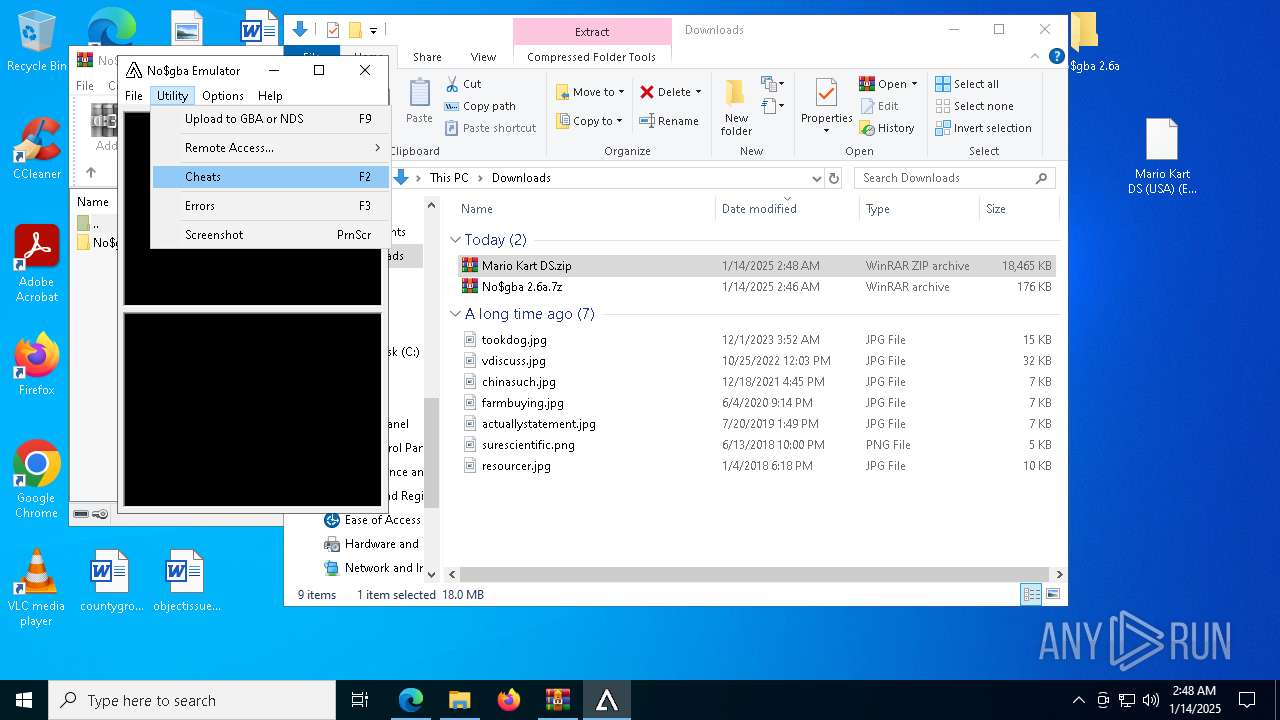This screenshot has height=720, width=1280.
Task: Open CCleaner desktop shortcut
Action: [x=37, y=149]
